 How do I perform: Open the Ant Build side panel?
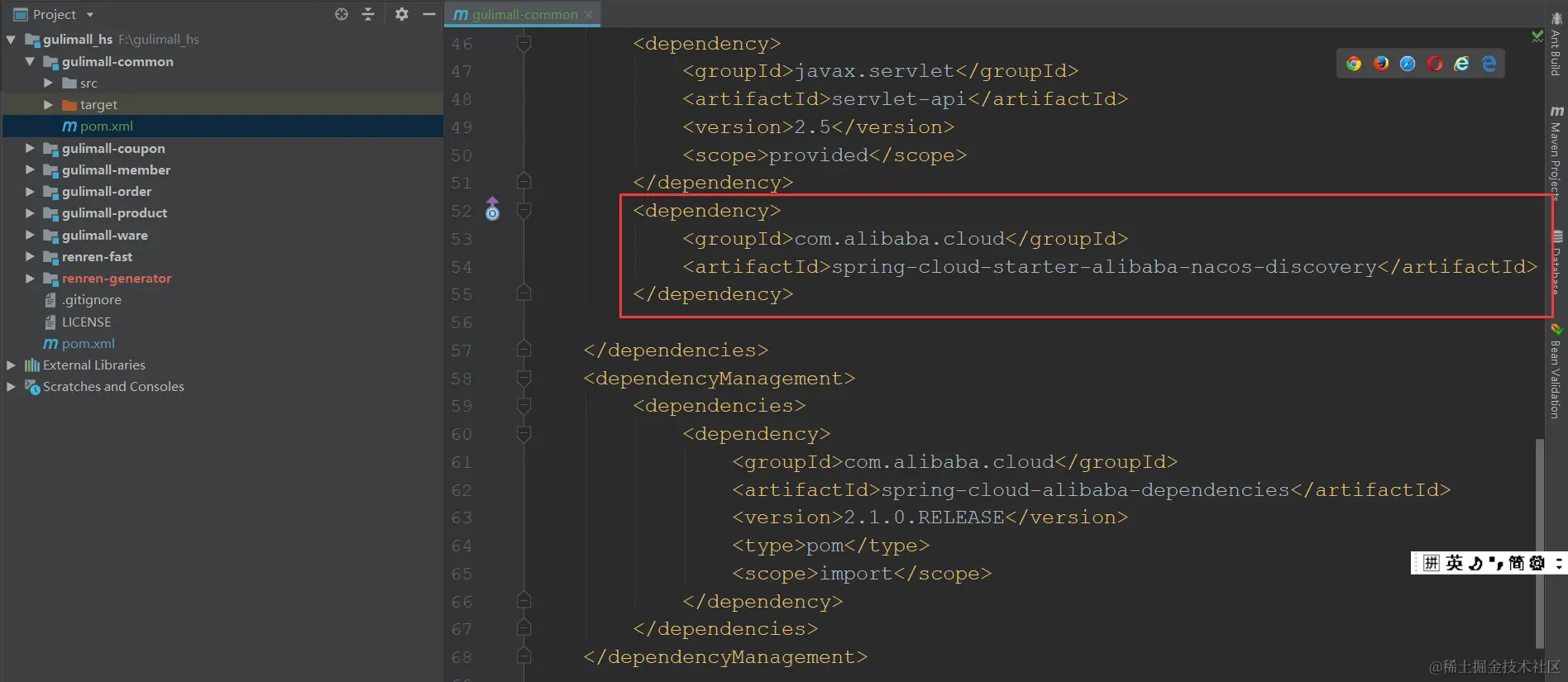pos(1556,44)
